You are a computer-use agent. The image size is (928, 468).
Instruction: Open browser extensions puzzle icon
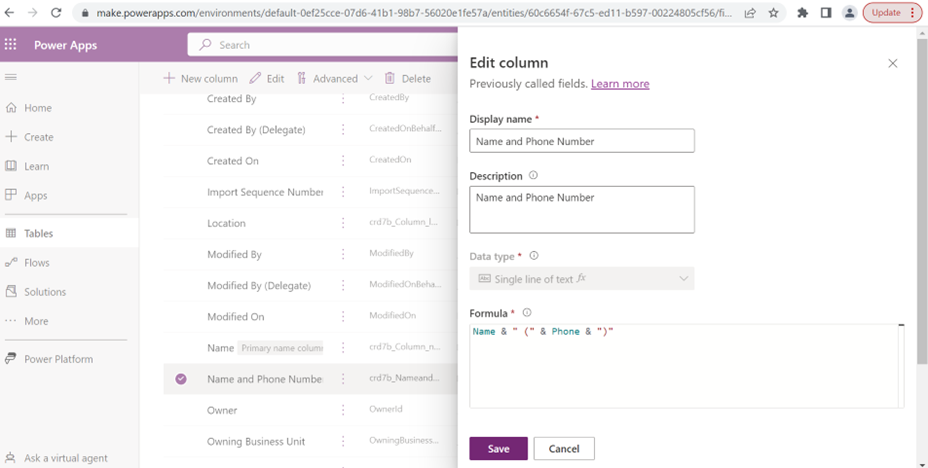tap(803, 12)
